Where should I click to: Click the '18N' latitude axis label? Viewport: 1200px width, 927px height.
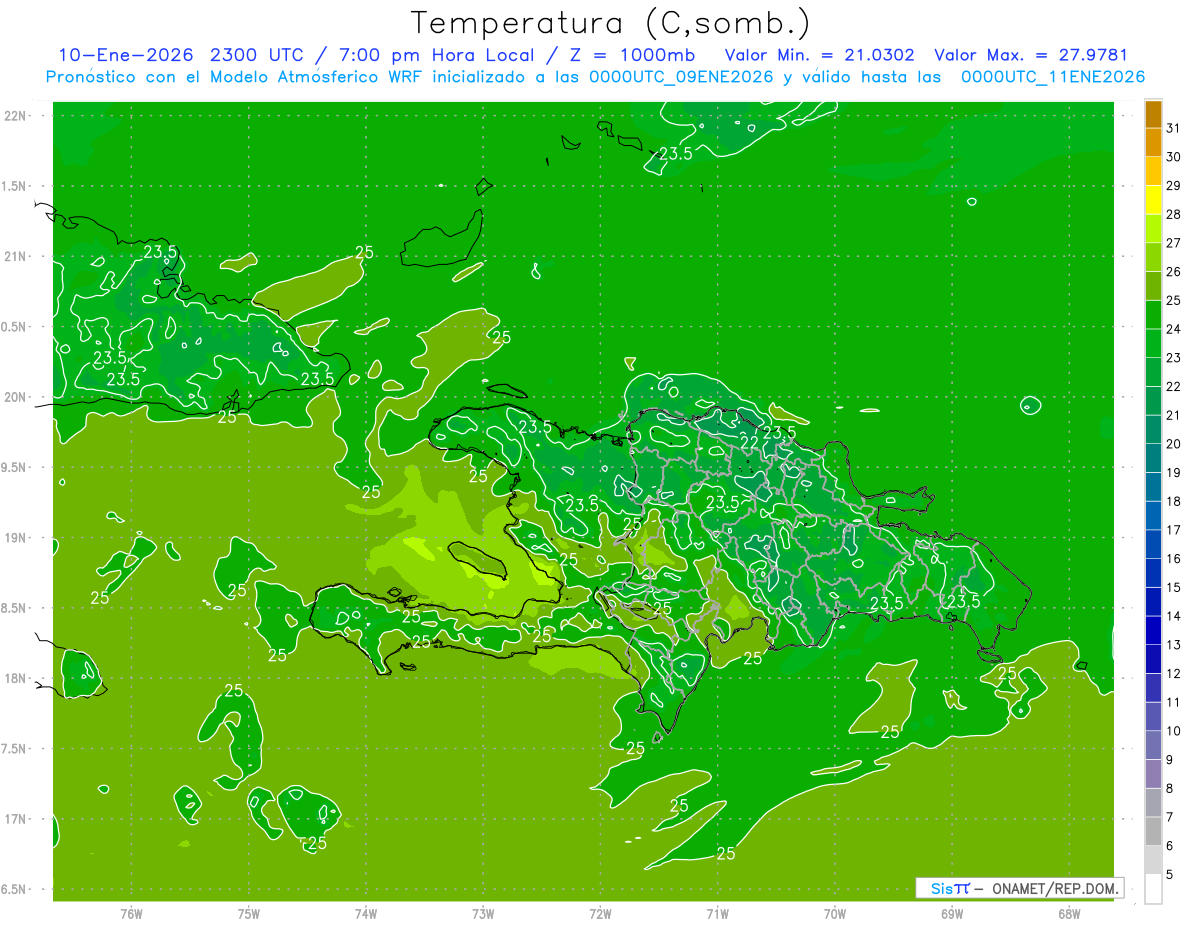pyautogui.click(x=17, y=678)
